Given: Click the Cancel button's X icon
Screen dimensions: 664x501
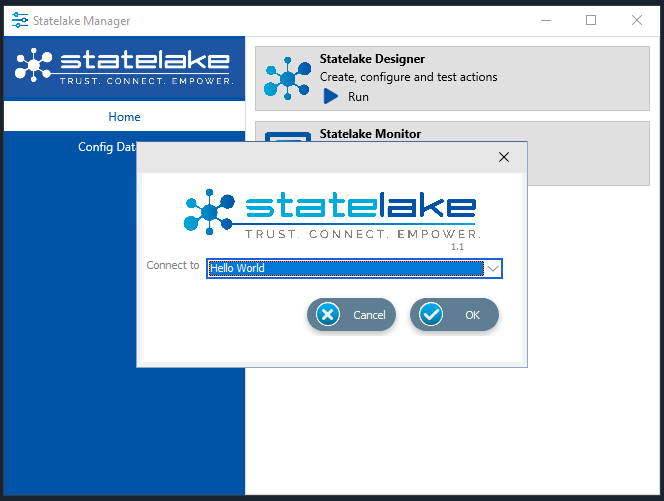Looking at the screenshot, I should pos(328,314).
